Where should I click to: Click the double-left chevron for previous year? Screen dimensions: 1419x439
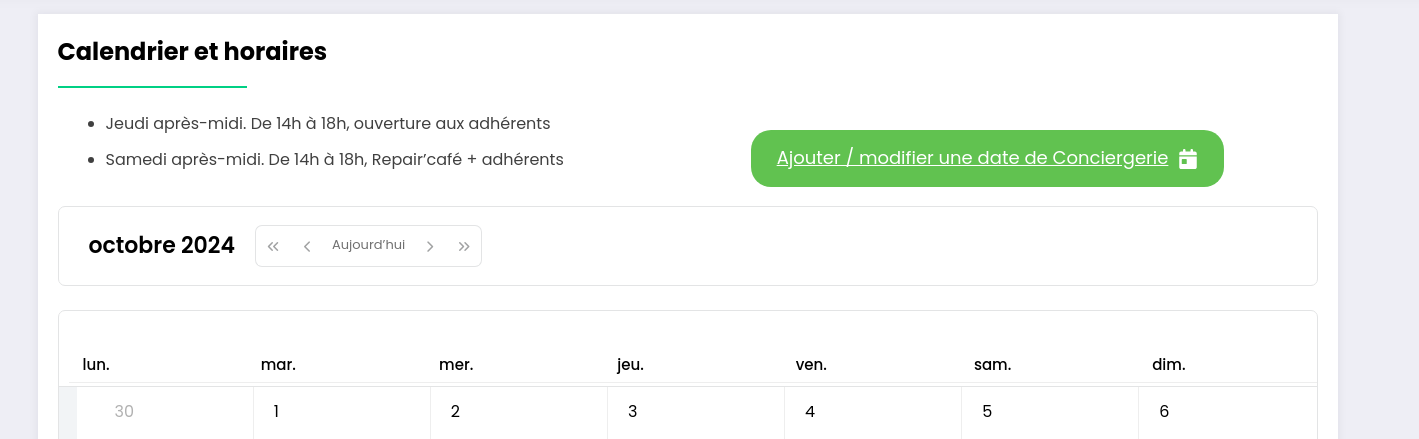(273, 246)
